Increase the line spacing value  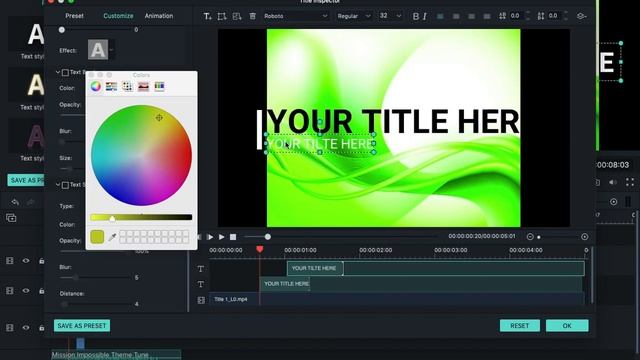[x=566, y=13]
